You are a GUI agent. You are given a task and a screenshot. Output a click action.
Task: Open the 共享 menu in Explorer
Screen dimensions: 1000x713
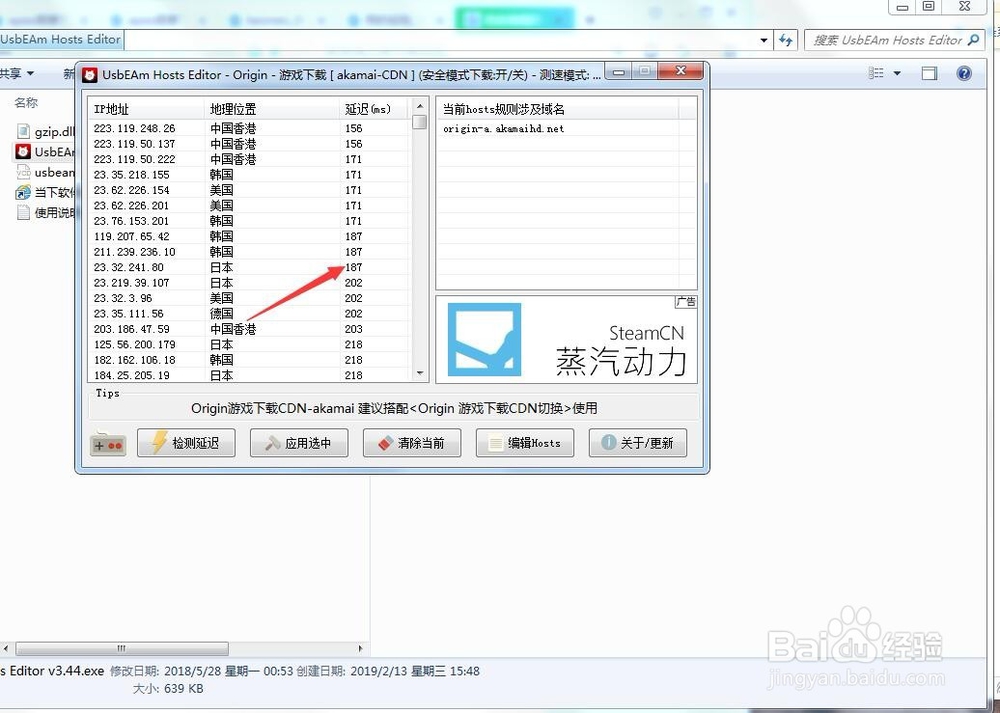click(x=17, y=74)
